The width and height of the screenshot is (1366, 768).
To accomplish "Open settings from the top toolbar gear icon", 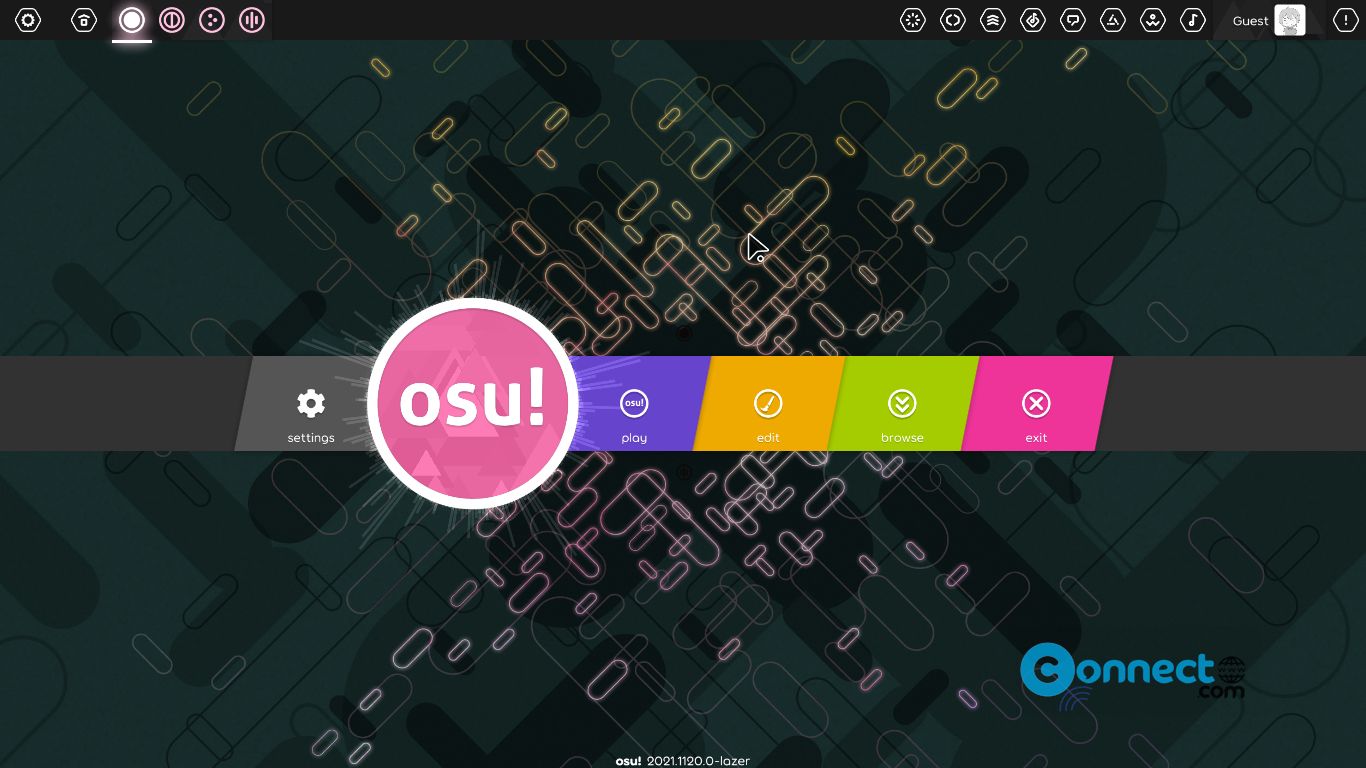I will point(28,20).
